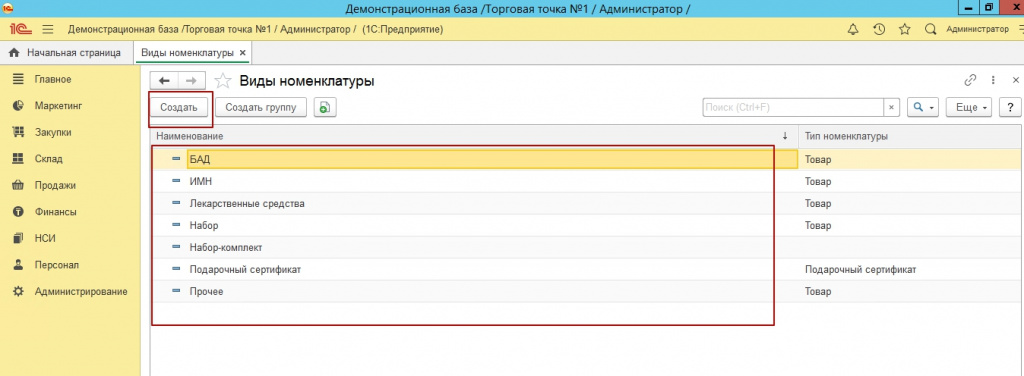Click the Тип номенклатуры column header

911,136
